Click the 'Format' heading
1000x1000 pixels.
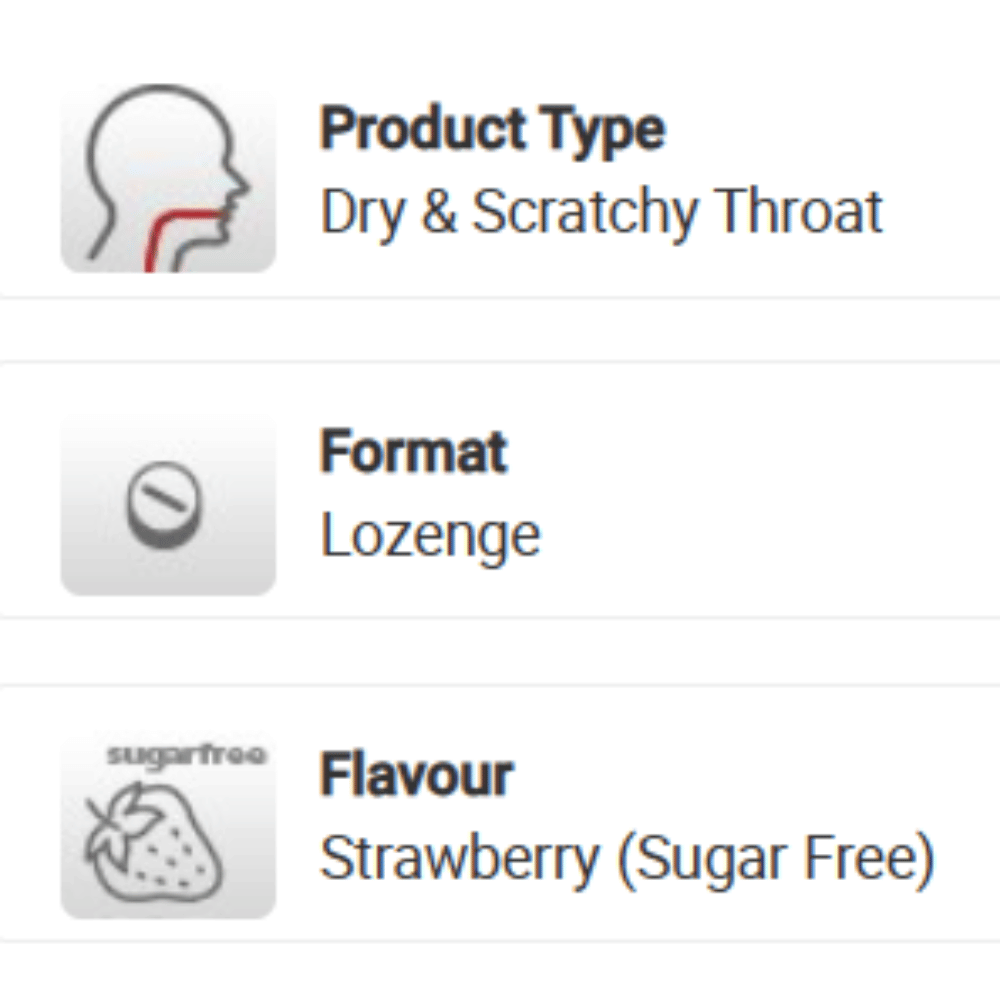[x=413, y=451]
